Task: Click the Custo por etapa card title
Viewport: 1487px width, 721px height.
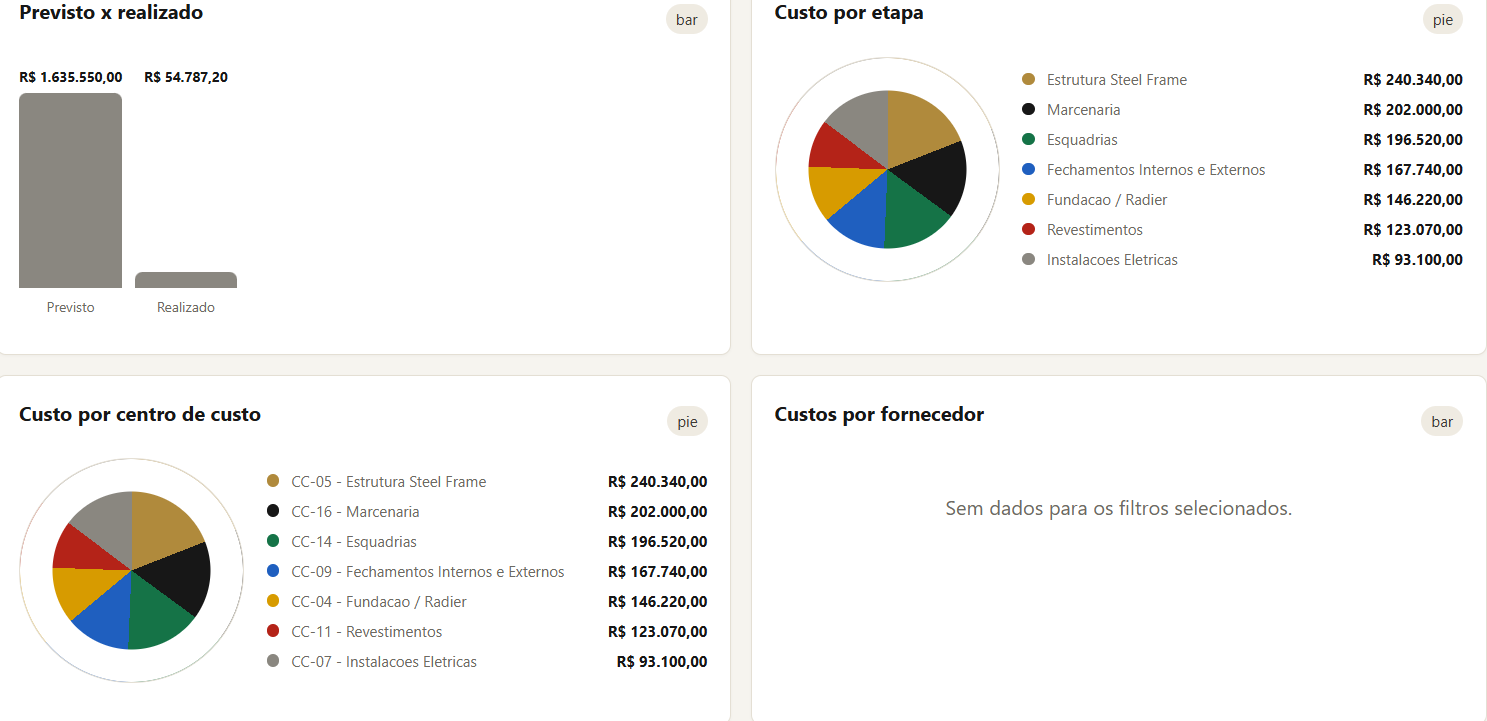Action: click(x=849, y=13)
